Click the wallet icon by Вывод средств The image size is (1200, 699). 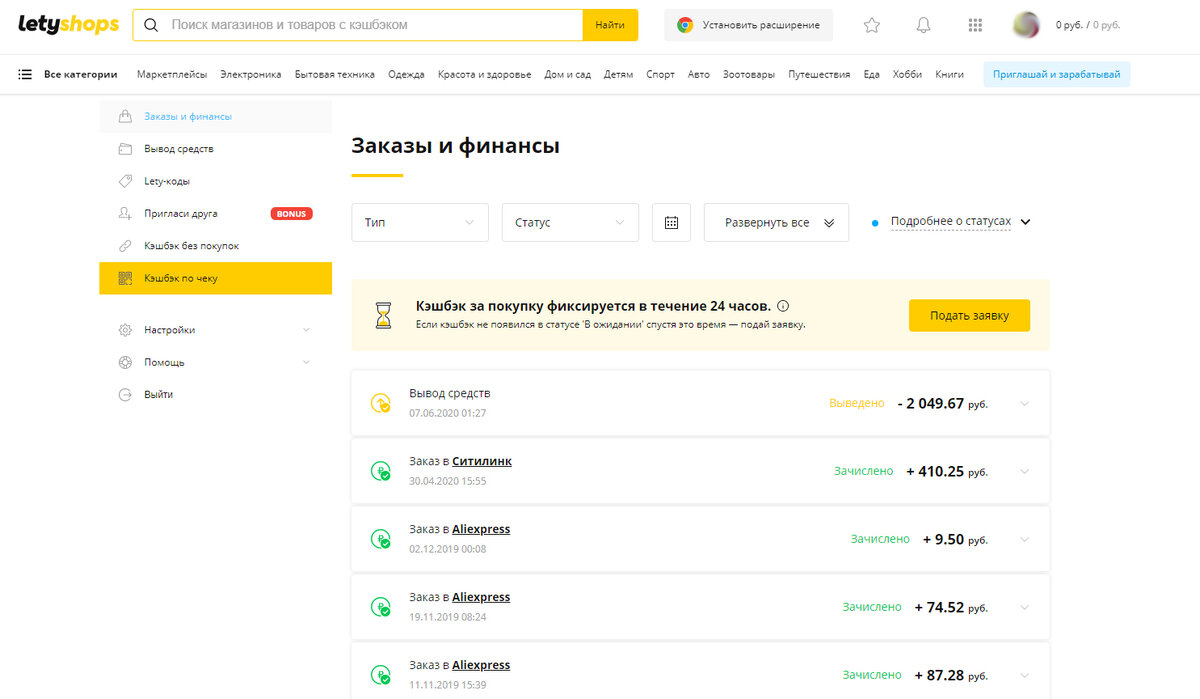click(x=125, y=149)
